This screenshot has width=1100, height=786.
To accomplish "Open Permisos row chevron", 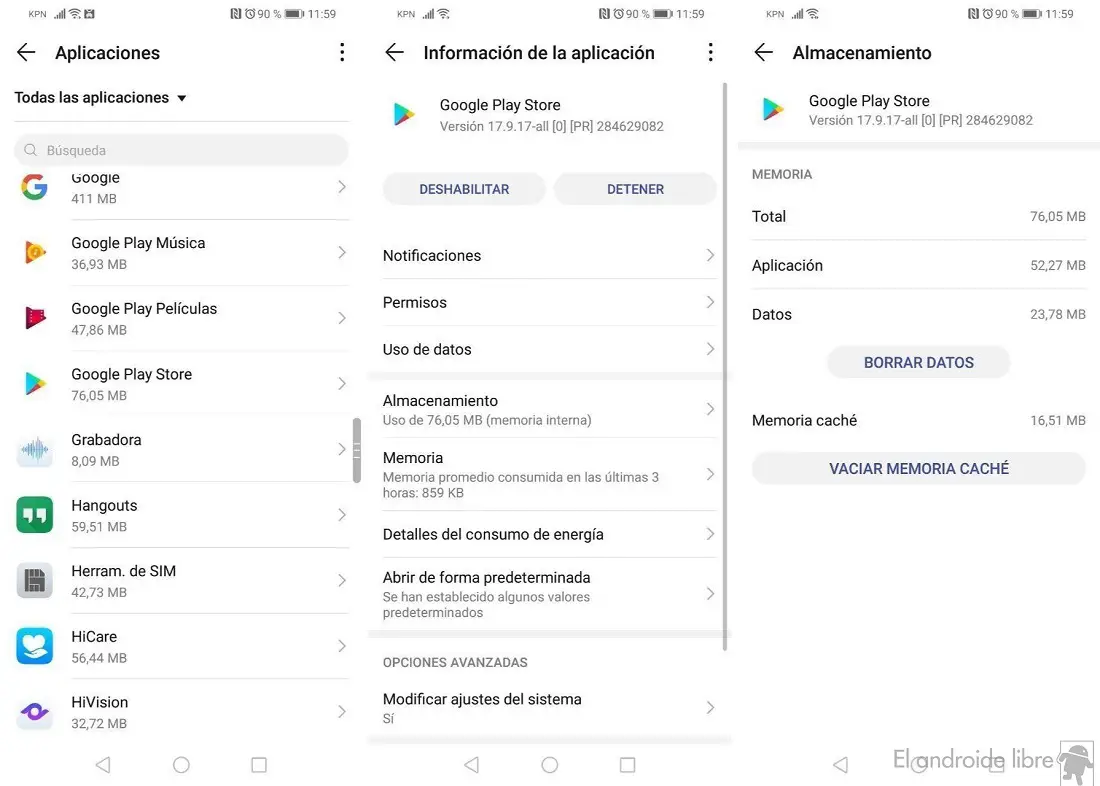I will tap(710, 302).
